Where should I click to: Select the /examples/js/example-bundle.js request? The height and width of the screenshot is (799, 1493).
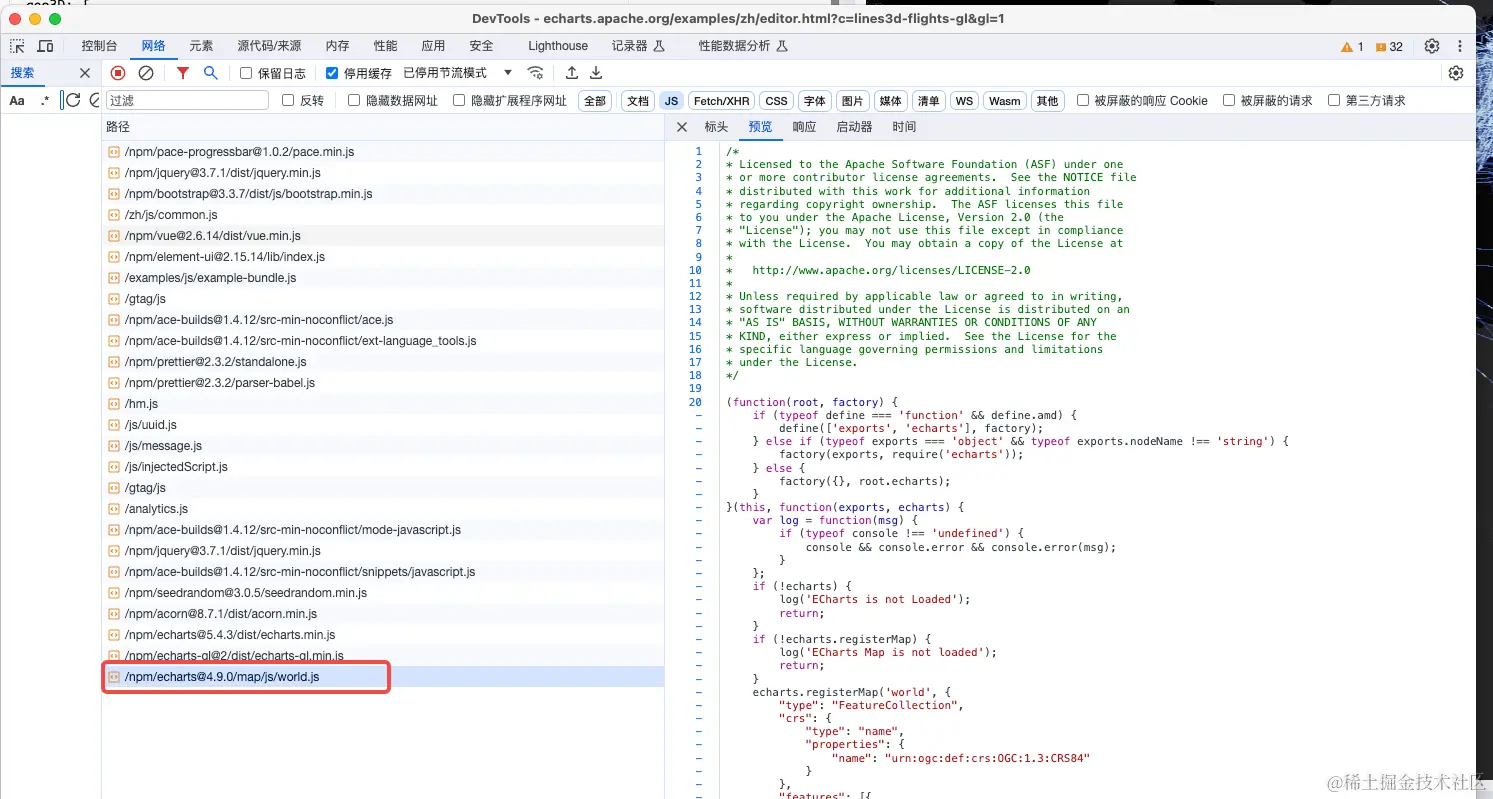click(x=383, y=278)
